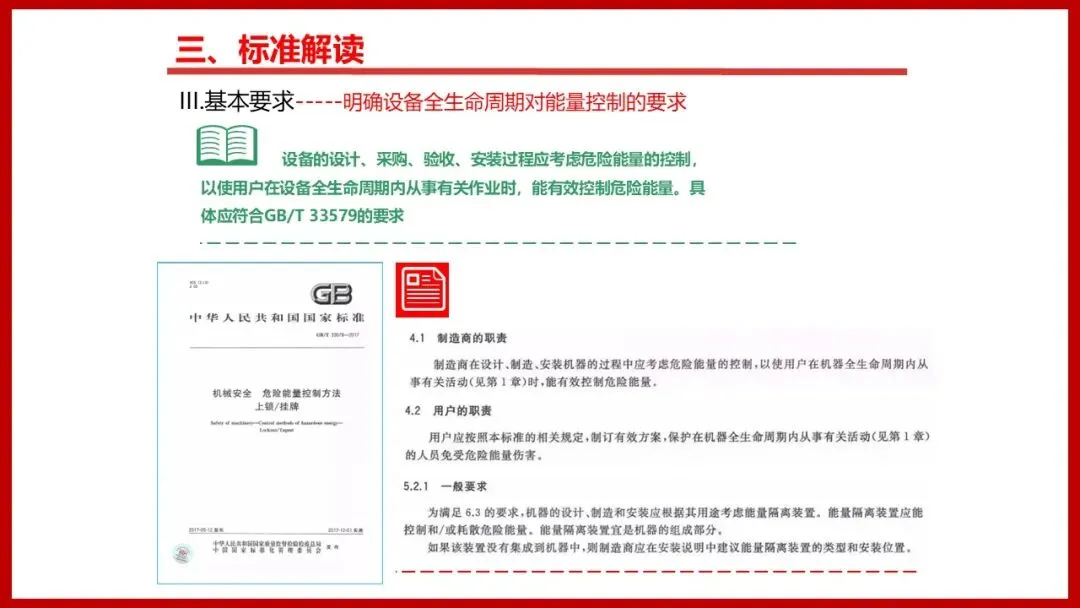
Task: Click paragraph line starting 为满足 6.3 的要求
Action: pyautogui.click(x=675, y=512)
